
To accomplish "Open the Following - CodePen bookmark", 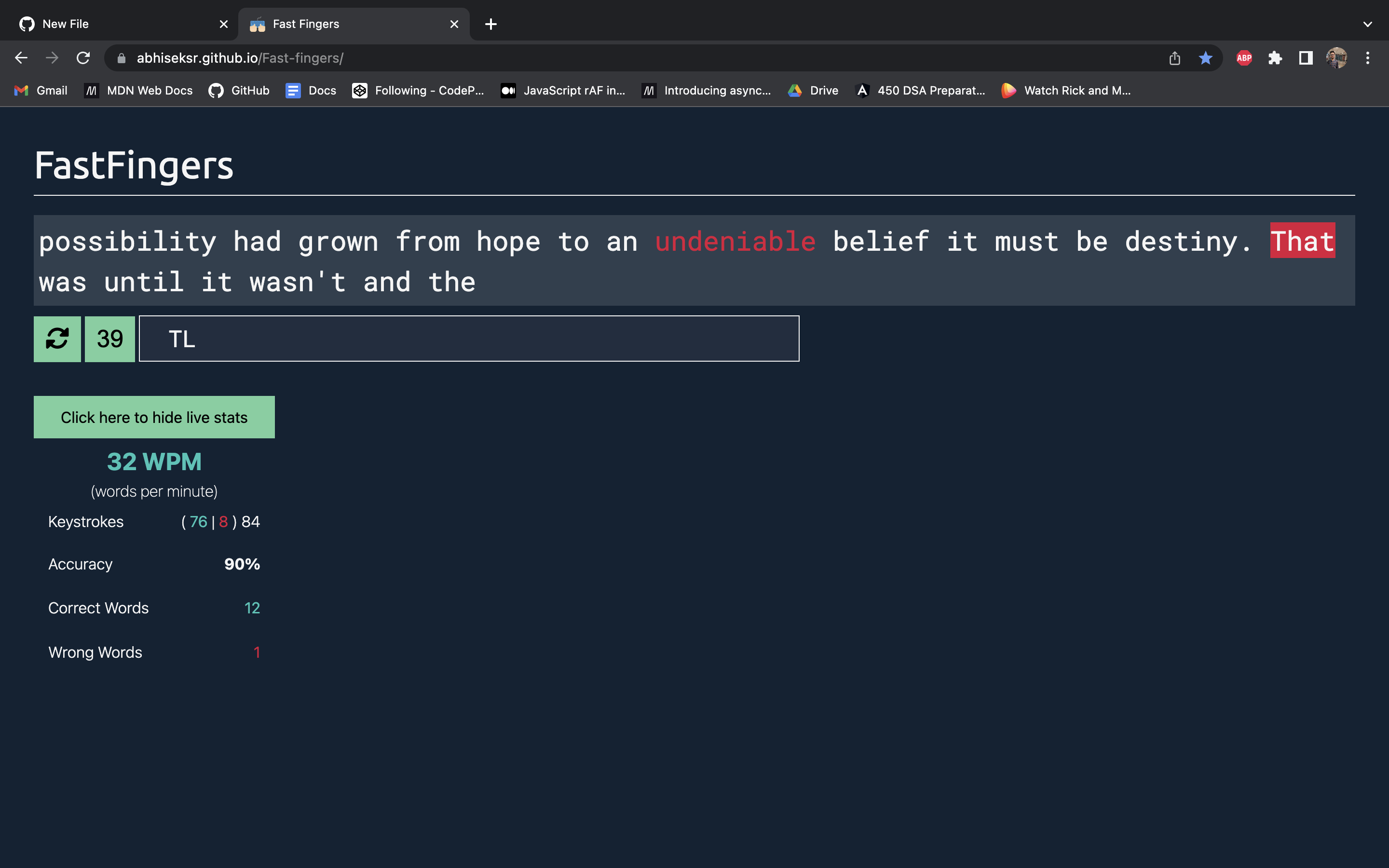I will click(417, 90).
